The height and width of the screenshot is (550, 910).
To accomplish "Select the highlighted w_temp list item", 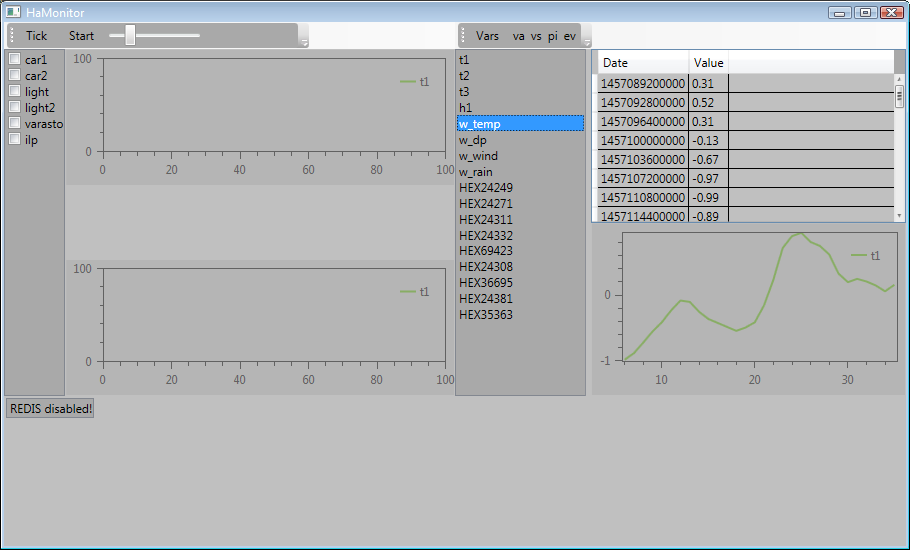I will (521, 124).
